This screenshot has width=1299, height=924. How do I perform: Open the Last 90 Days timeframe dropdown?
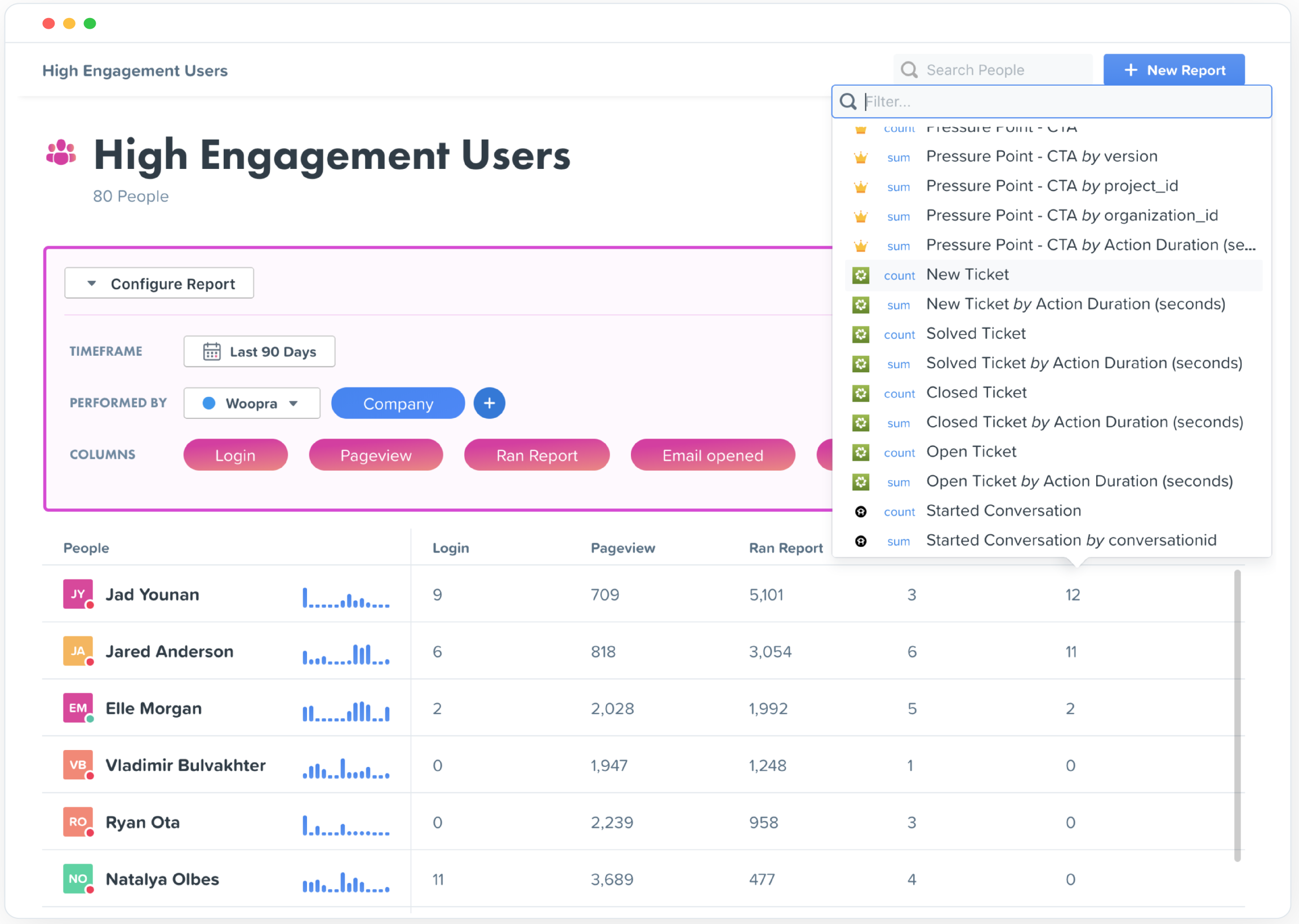pyautogui.click(x=259, y=351)
